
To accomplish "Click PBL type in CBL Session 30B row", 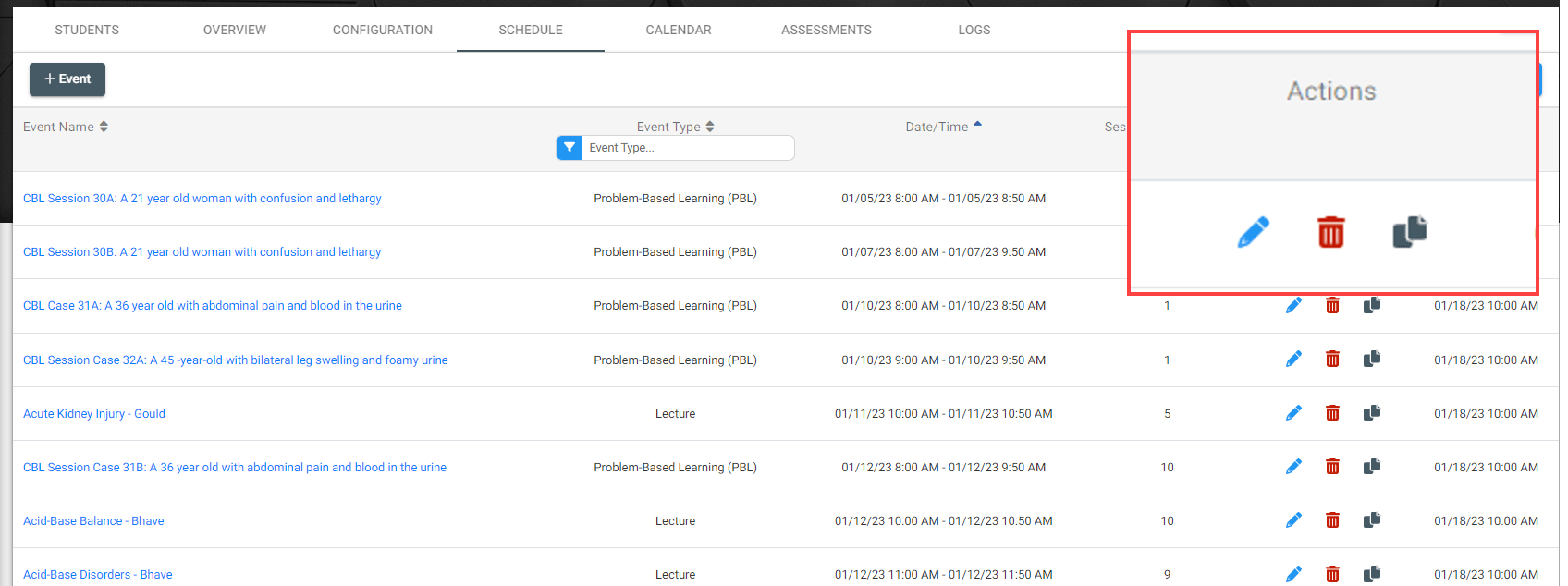I will click(676, 251).
